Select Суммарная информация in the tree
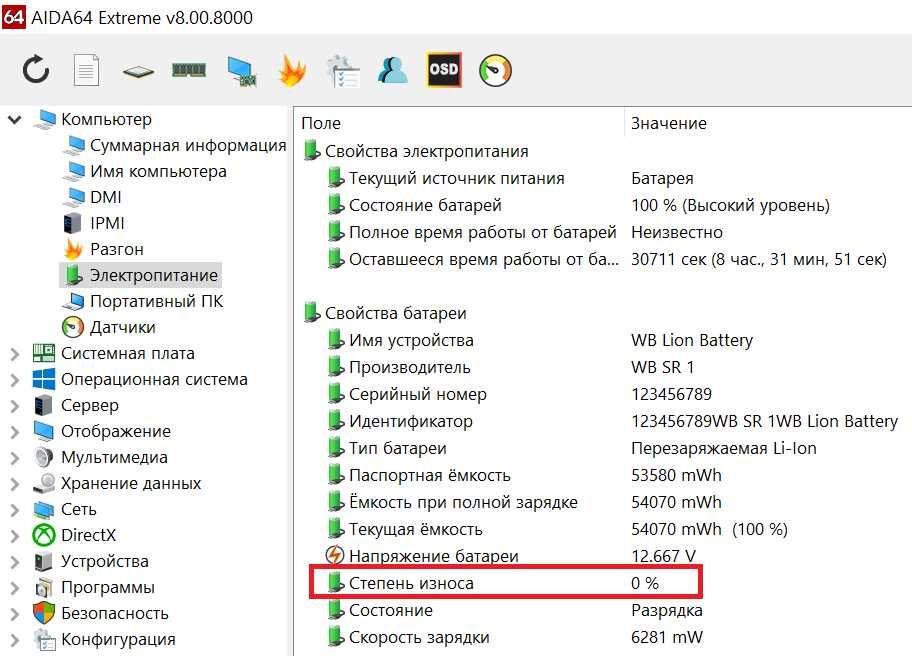Image resolution: width=912 pixels, height=656 pixels. click(x=174, y=145)
